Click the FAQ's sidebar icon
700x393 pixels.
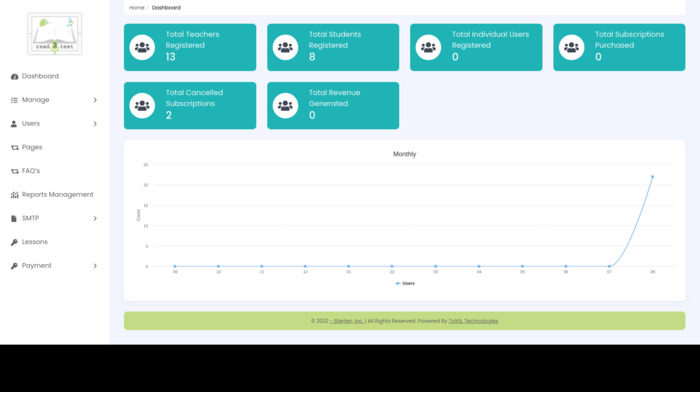coord(14,171)
